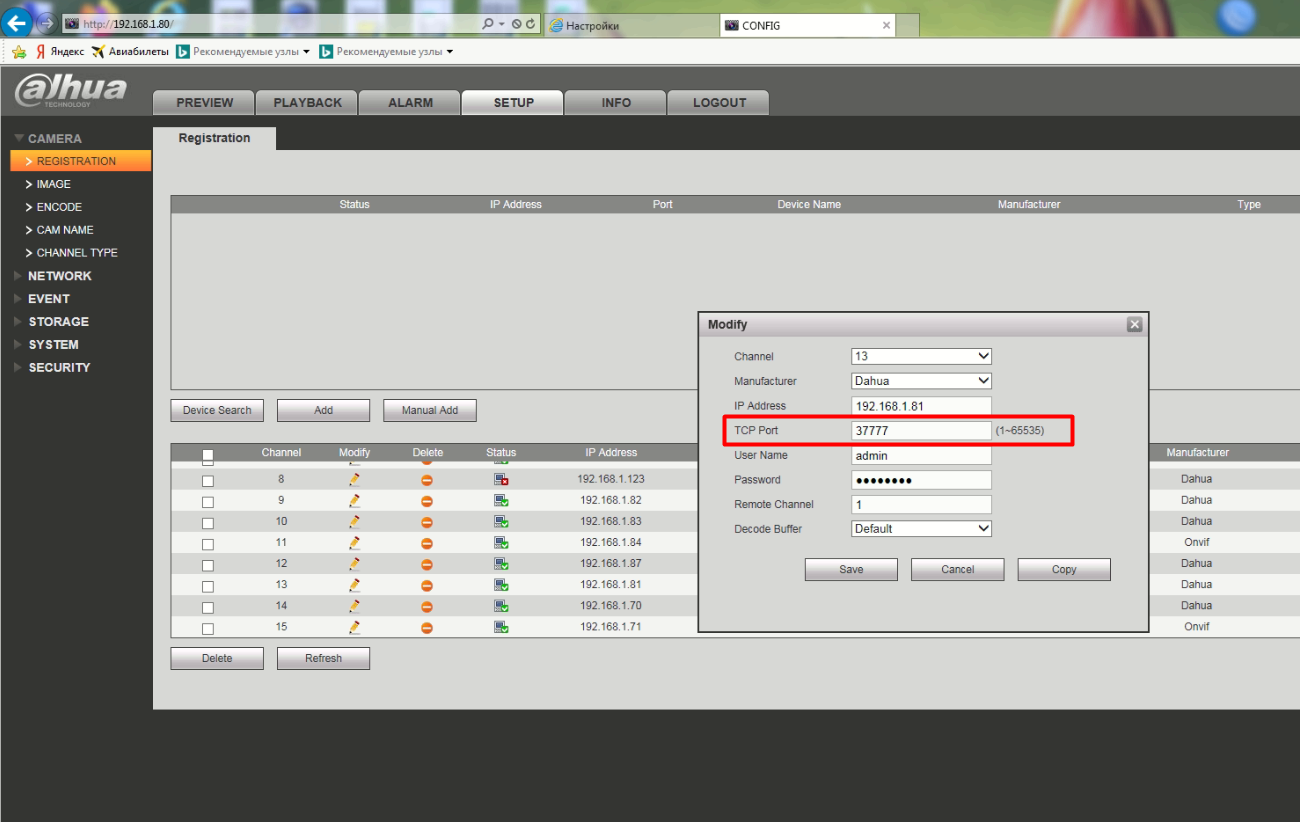Click the status icon for channel 8
The height and width of the screenshot is (822, 1300).
(501, 480)
